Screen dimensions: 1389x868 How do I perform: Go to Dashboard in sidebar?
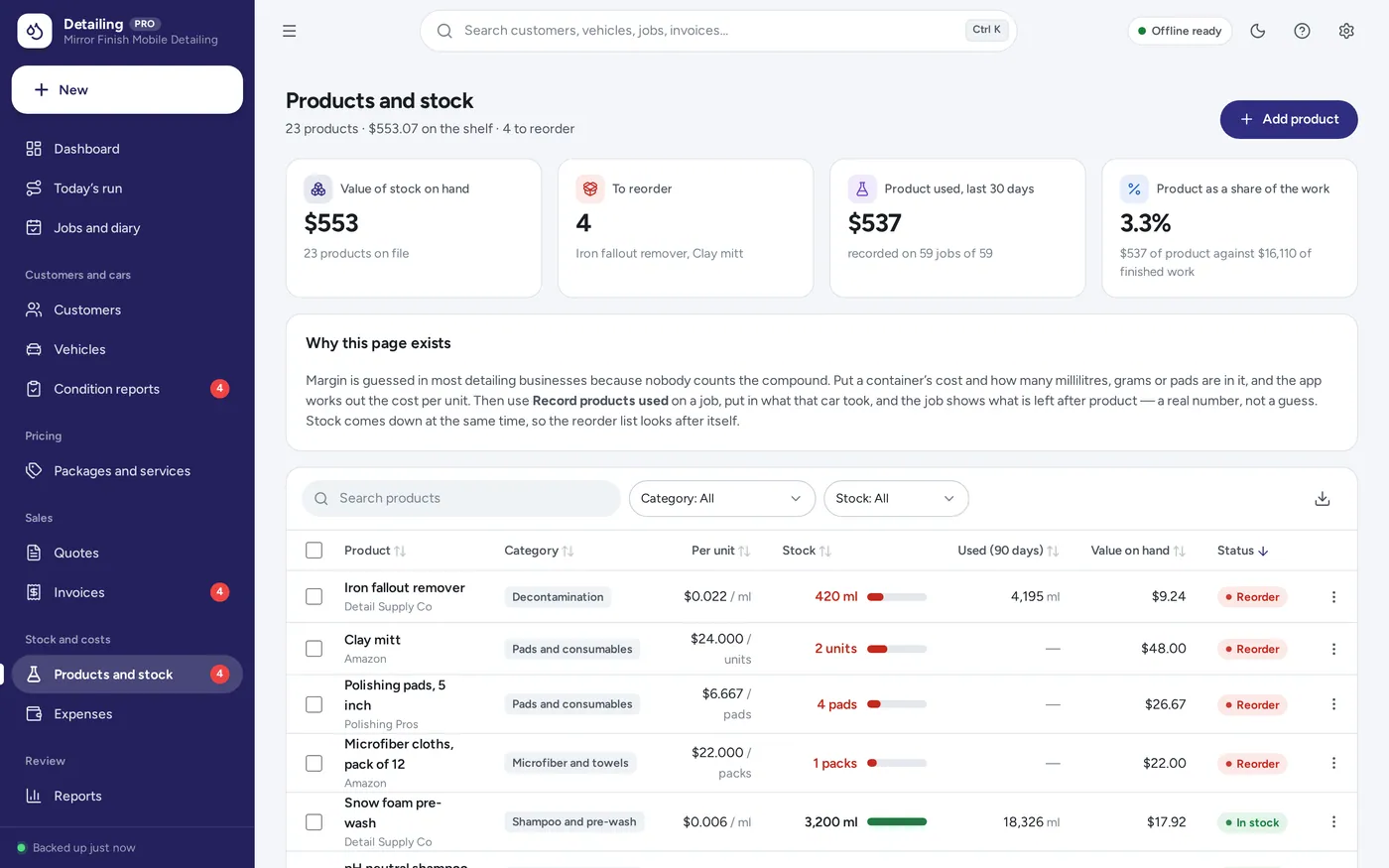(x=127, y=149)
